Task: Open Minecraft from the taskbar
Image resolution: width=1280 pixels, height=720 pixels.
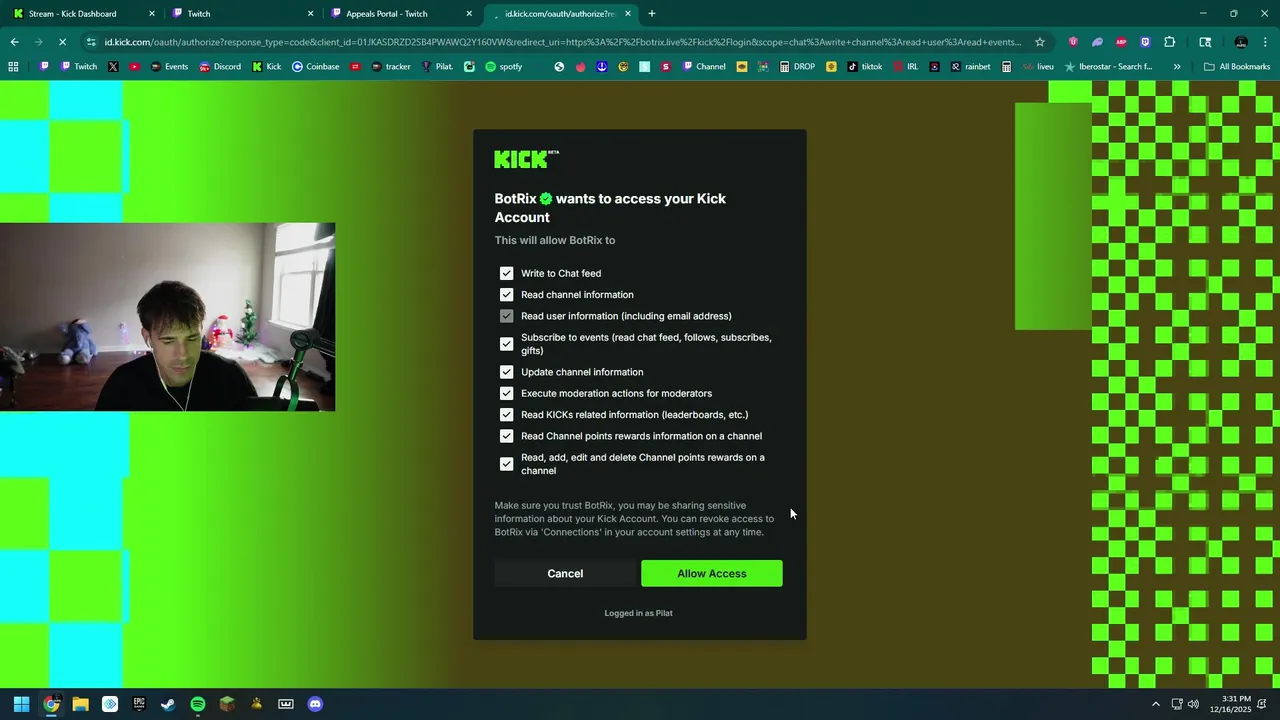Action: pyautogui.click(x=227, y=704)
